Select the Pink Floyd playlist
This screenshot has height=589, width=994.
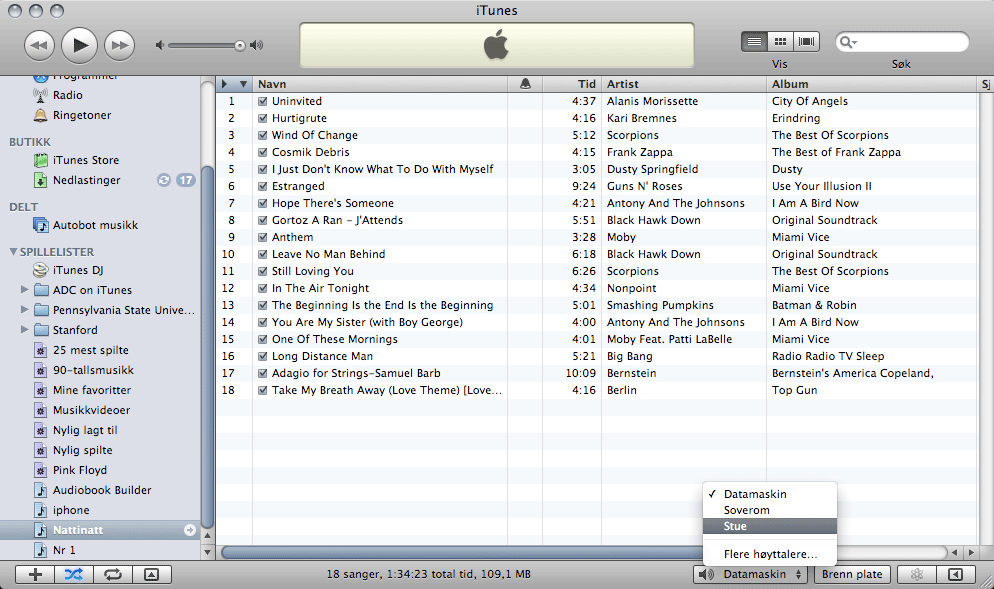[80, 470]
